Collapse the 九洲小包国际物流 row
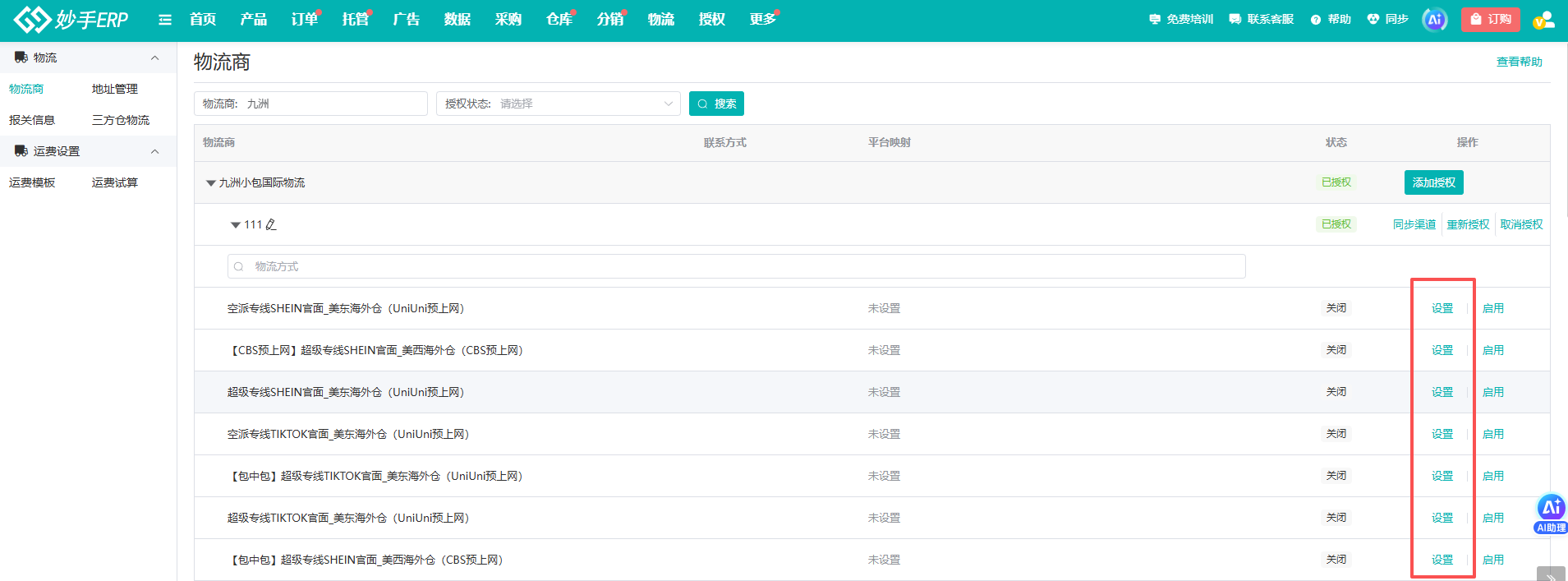 point(211,182)
